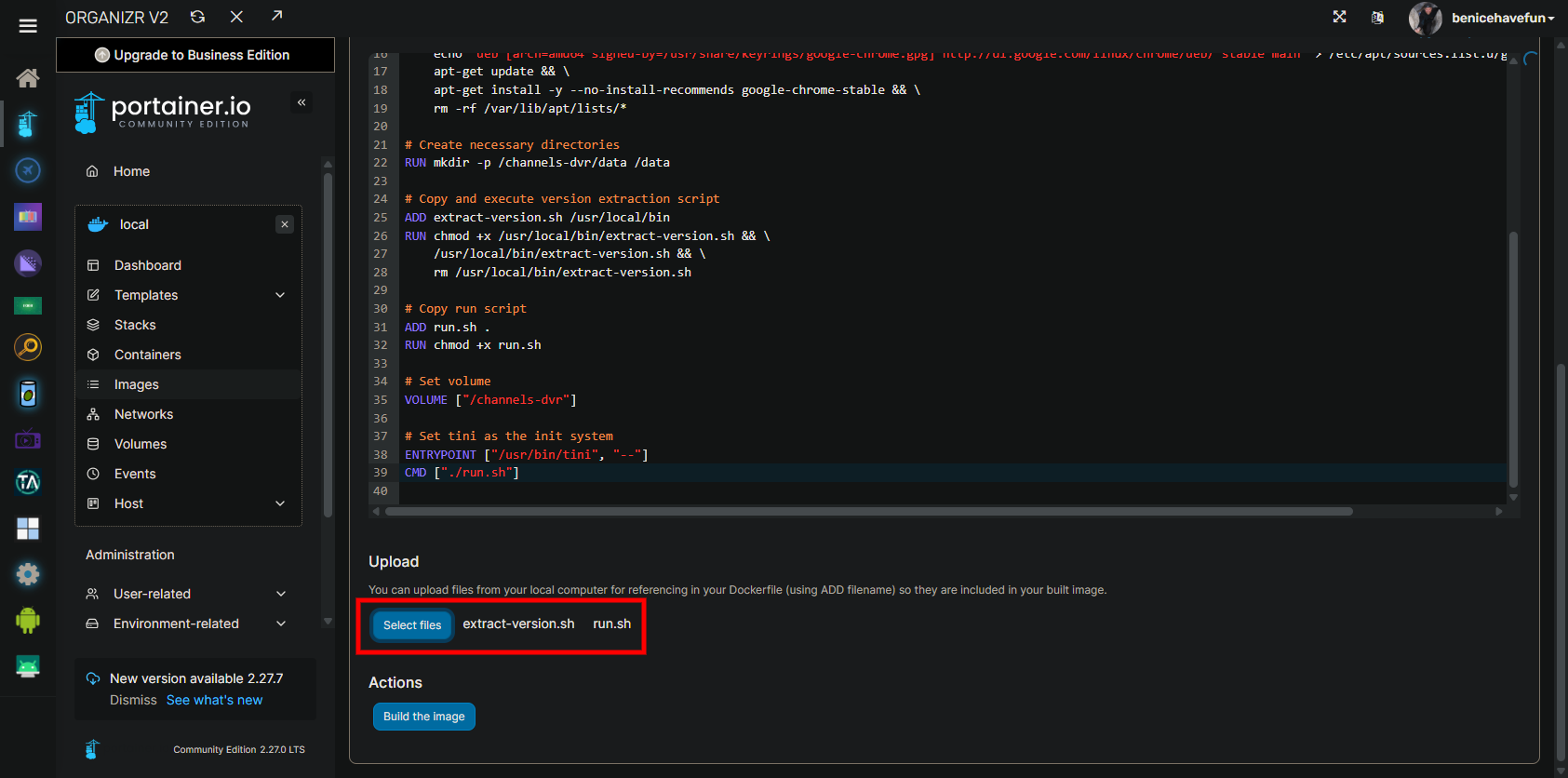
Task: Open See what's new link
Action: 214,700
